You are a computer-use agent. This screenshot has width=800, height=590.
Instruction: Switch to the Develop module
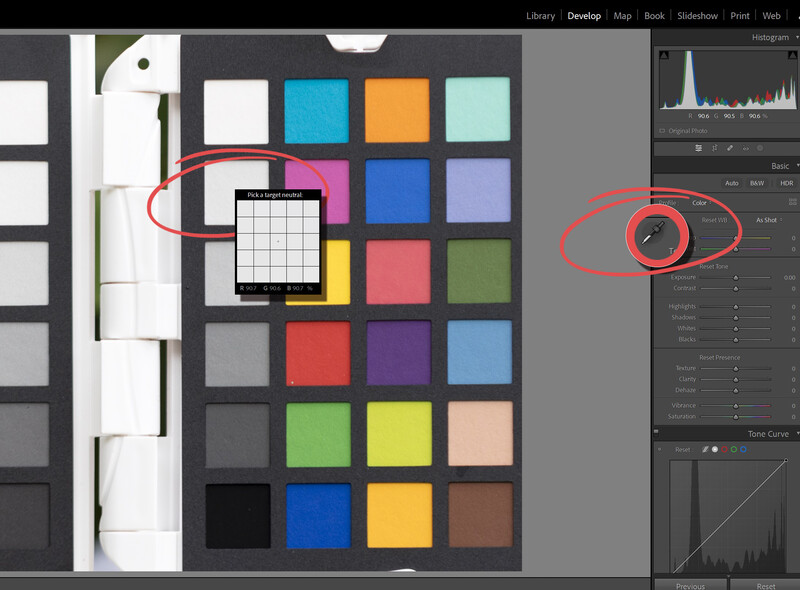point(584,16)
